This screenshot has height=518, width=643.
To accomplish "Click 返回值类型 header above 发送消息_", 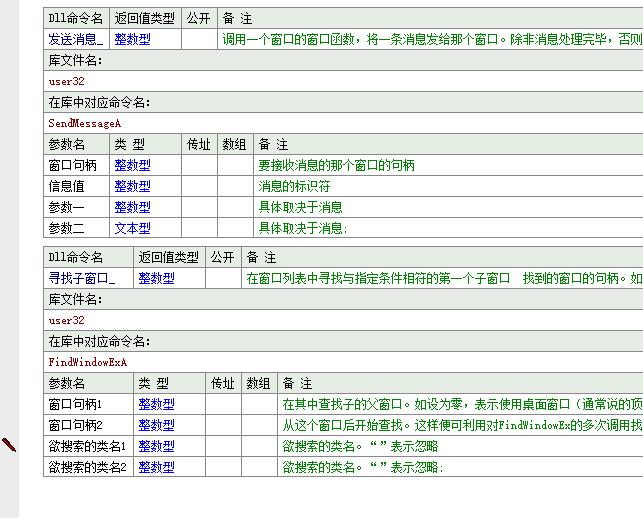I will [x=144, y=18].
